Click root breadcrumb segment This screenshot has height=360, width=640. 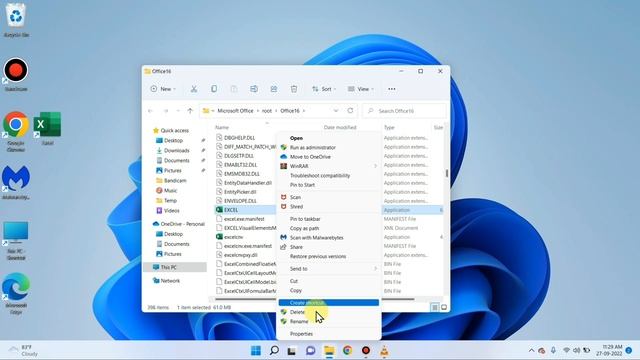[x=267, y=111]
